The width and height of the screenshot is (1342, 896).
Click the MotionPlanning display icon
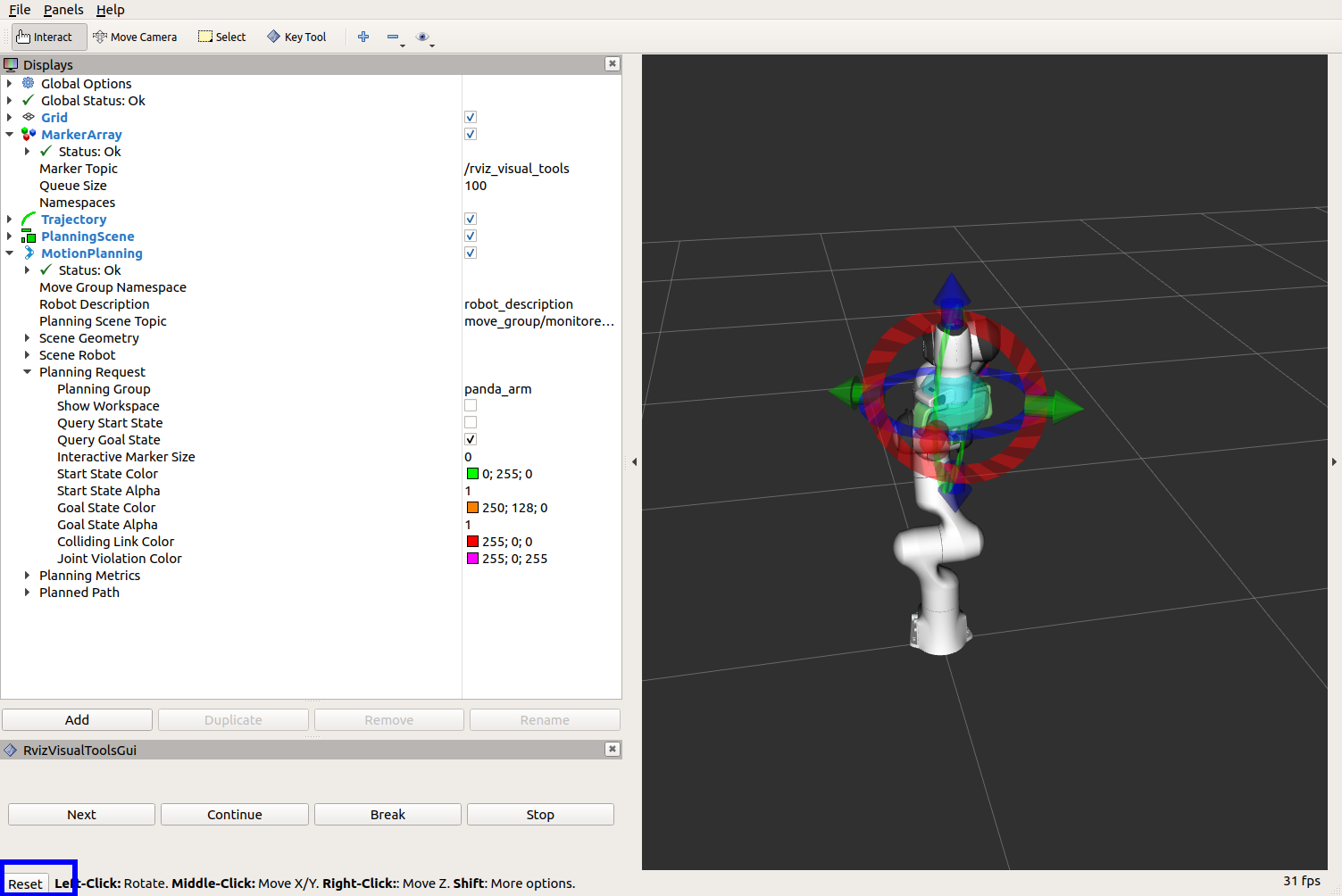tap(28, 253)
